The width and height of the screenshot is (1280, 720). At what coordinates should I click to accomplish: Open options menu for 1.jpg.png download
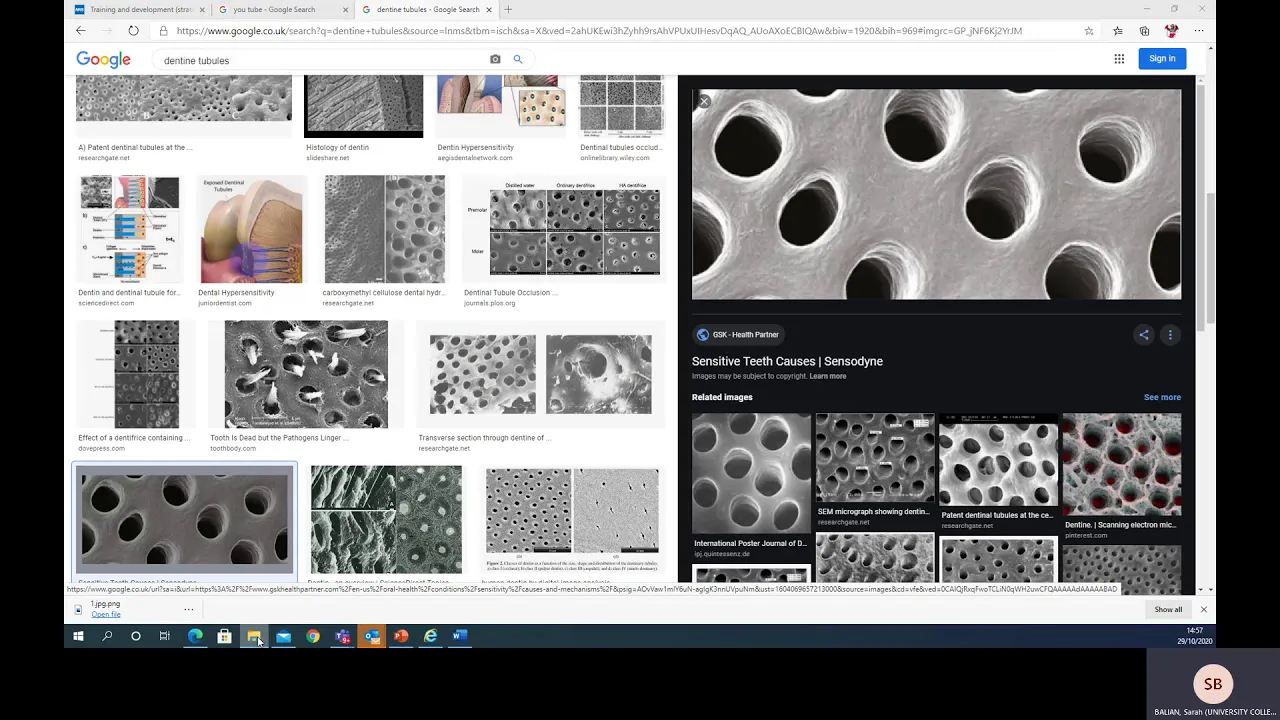(188, 609)
